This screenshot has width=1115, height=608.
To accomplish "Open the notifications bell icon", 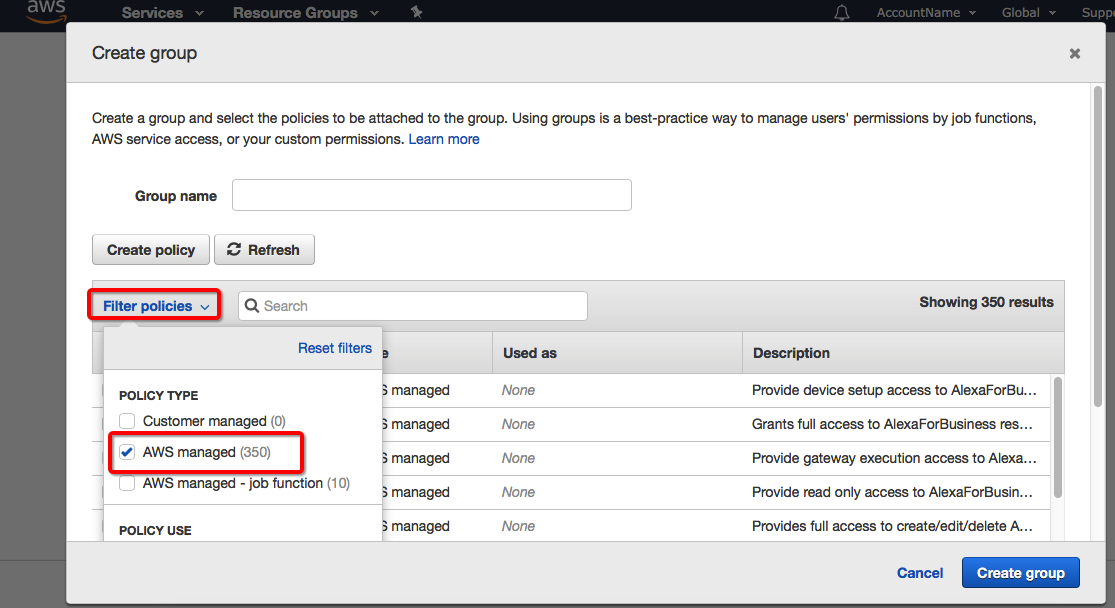I will coord(842,13).
